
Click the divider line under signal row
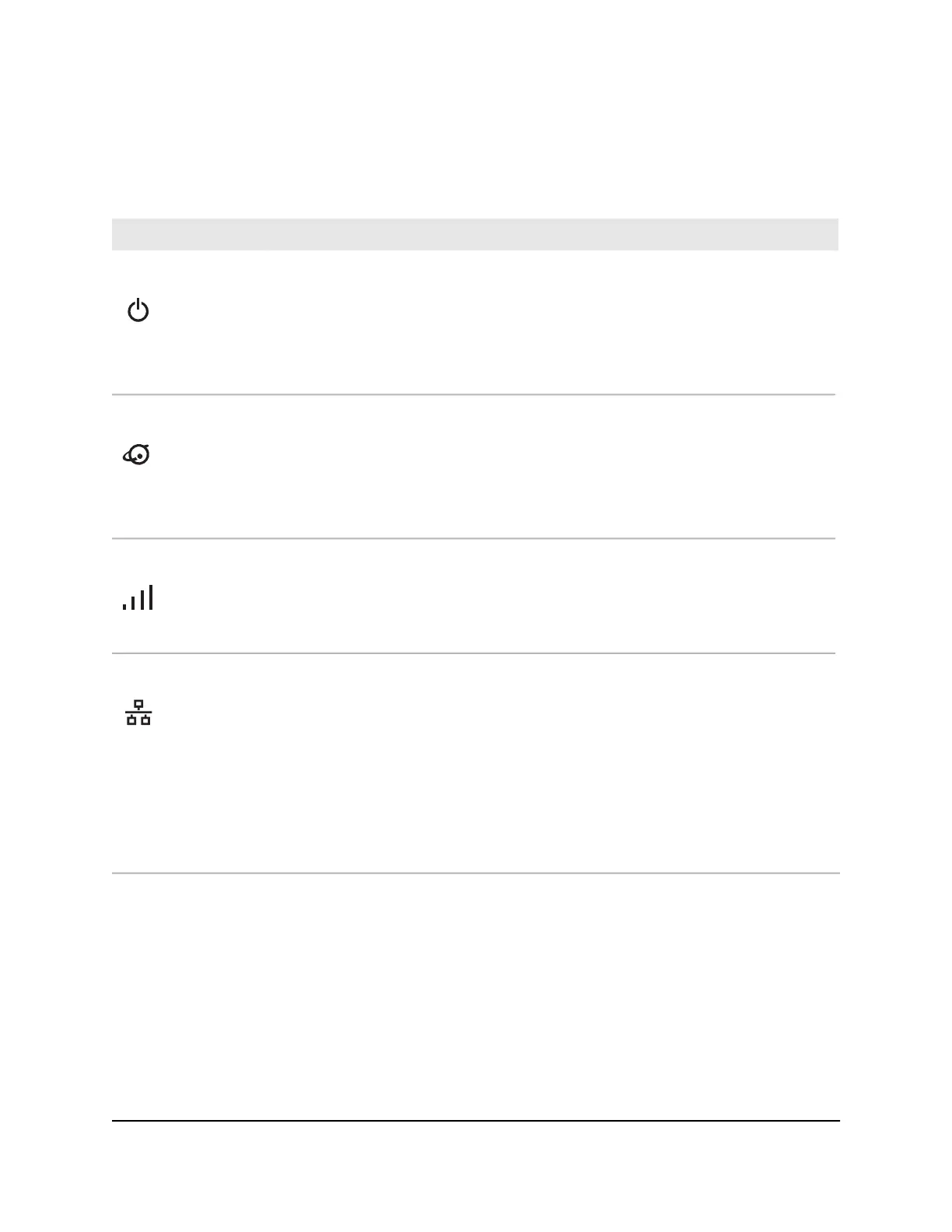pyautogui.click(x=474, y=653)
